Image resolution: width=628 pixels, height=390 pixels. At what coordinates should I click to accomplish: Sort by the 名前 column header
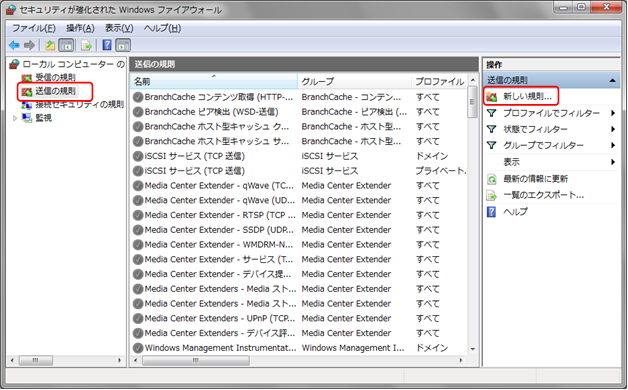[x=213, y=81]
